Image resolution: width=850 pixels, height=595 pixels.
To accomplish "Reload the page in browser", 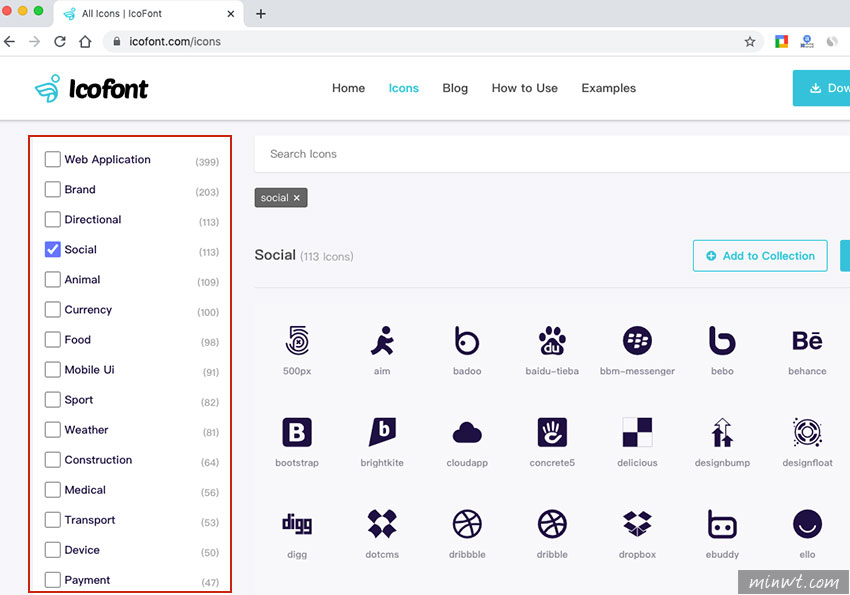I will [x=60, y=42].
